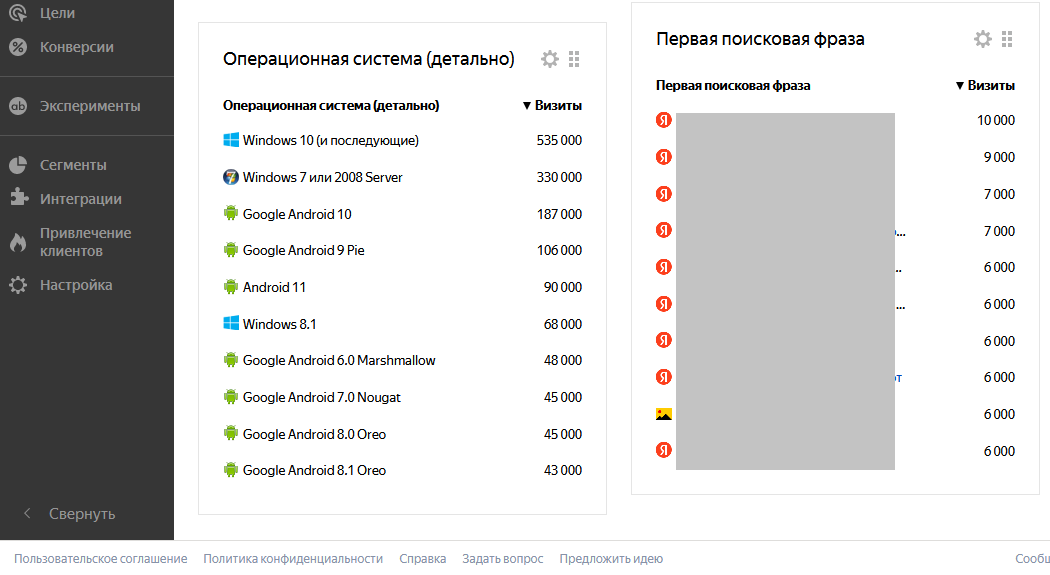This screenshot has height=575, width=1050.
Task: Select the Google Android 10 row
Action: coord(402,214)
